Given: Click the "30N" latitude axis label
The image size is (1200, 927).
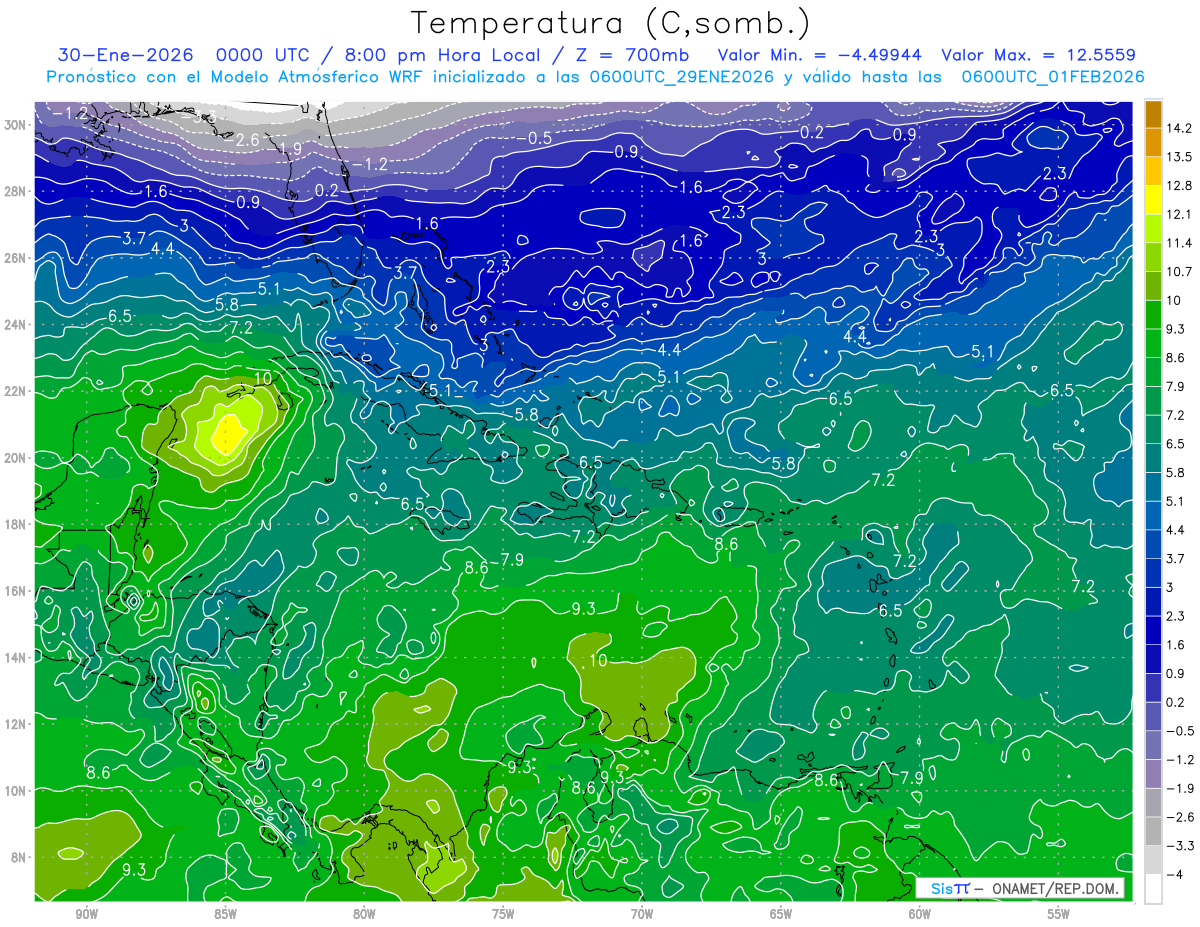Looking at the screenshot, I should pyautogui.click(x=15, y=125).
